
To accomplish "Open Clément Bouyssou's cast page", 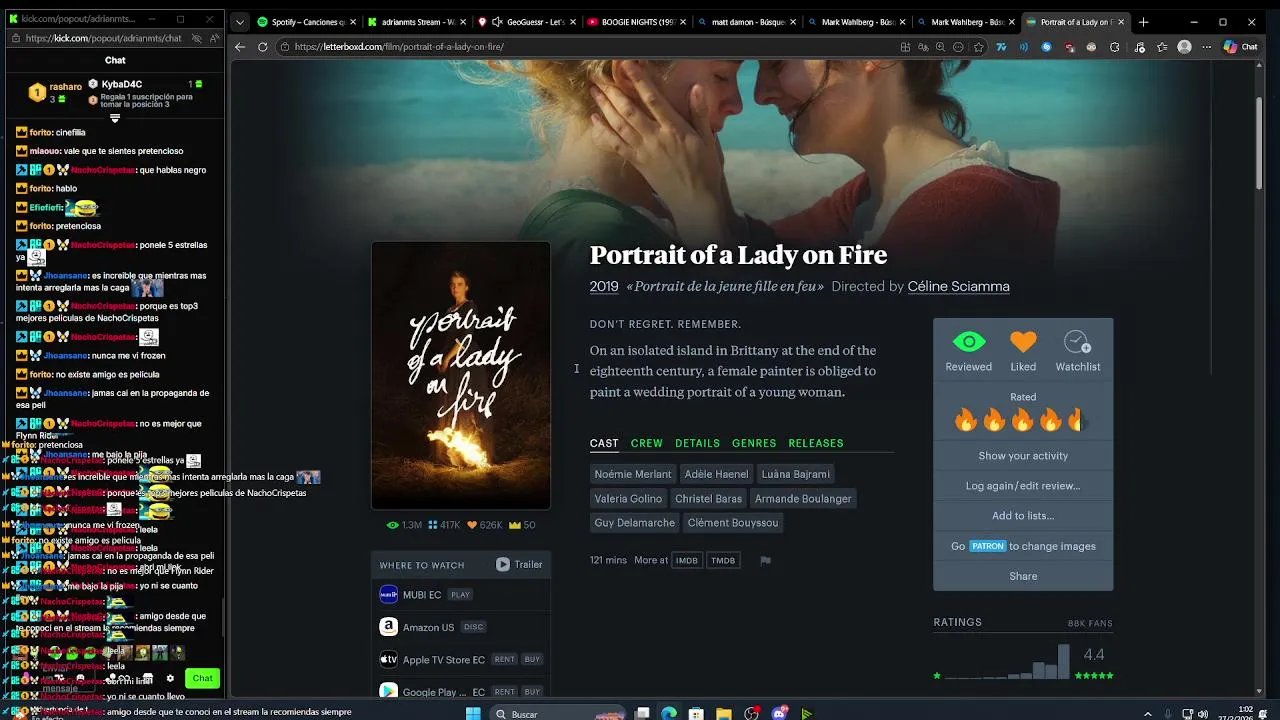I will [733, 522].
